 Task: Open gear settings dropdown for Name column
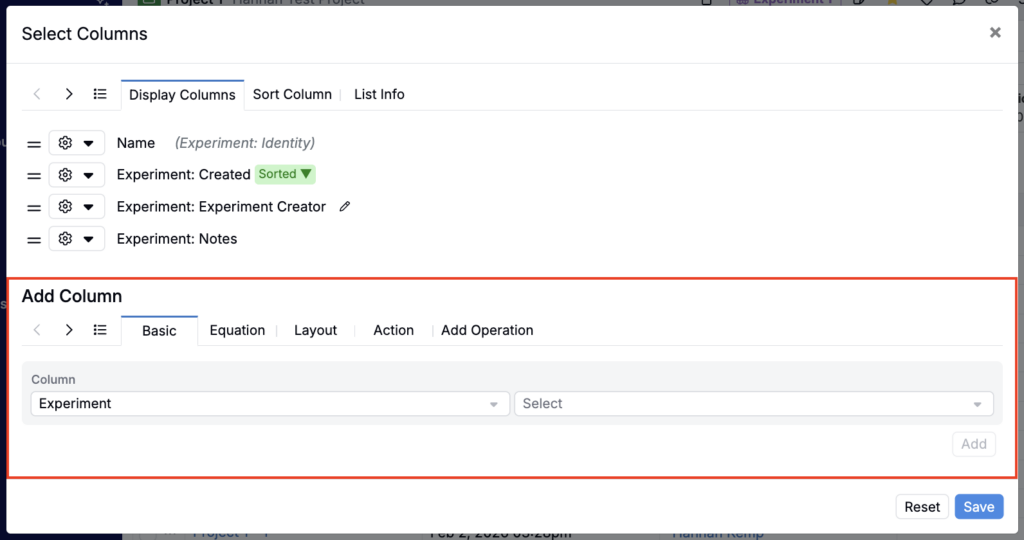click(x=77, y=144)
